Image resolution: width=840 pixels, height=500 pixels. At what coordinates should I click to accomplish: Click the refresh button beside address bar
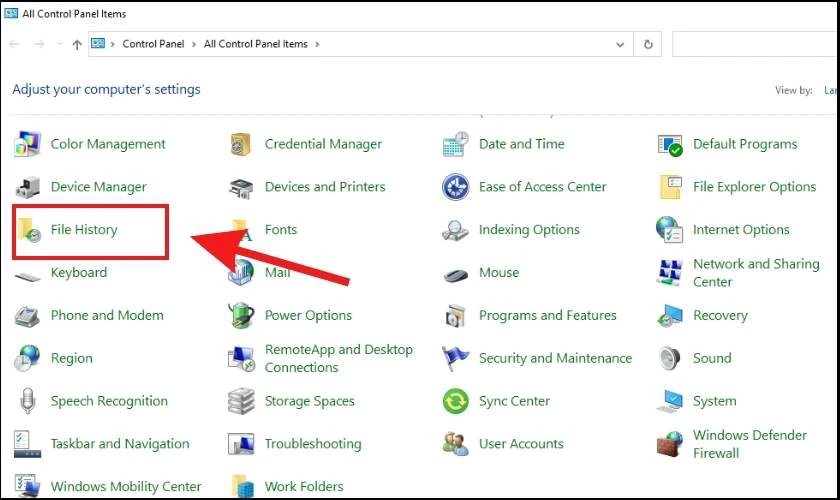(x=648, y=44)
